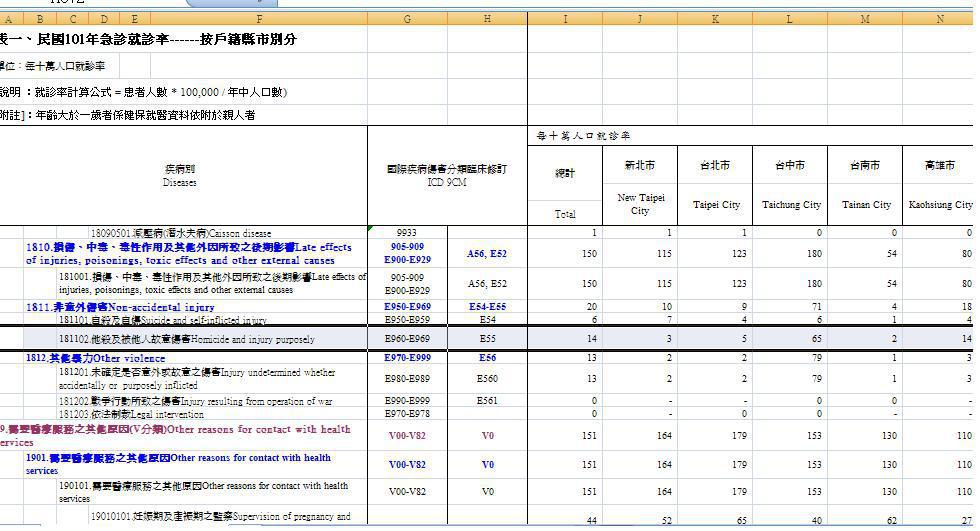Click the 190101 Other reasons sub-row label
Viewport: 980px width, 531px height.
point(203,492)
